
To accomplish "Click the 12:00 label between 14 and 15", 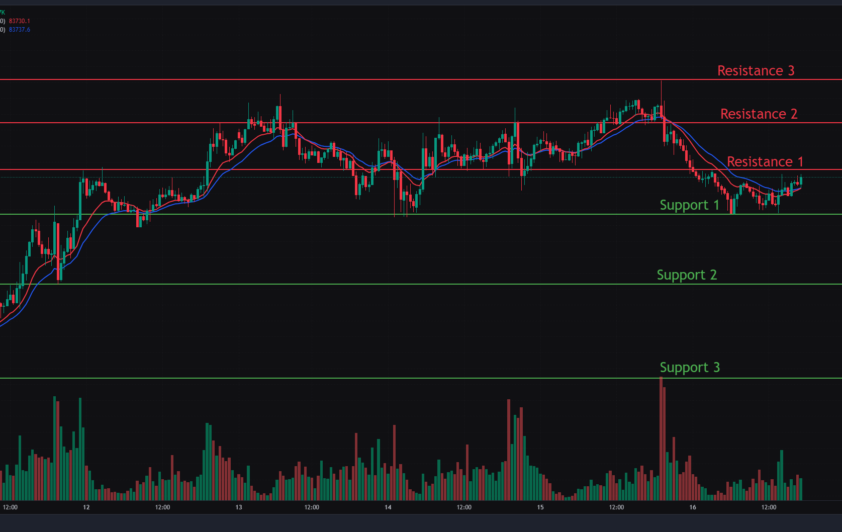I will (464, 507).
